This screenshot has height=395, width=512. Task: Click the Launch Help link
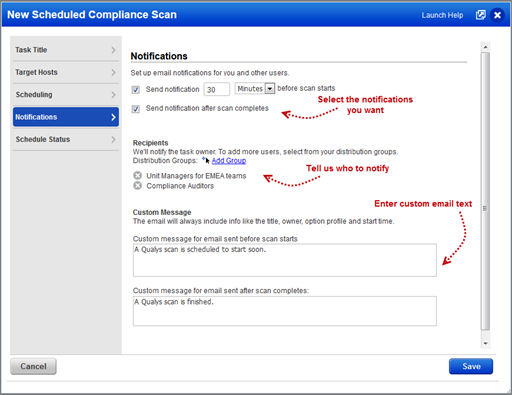pos(442,15)
